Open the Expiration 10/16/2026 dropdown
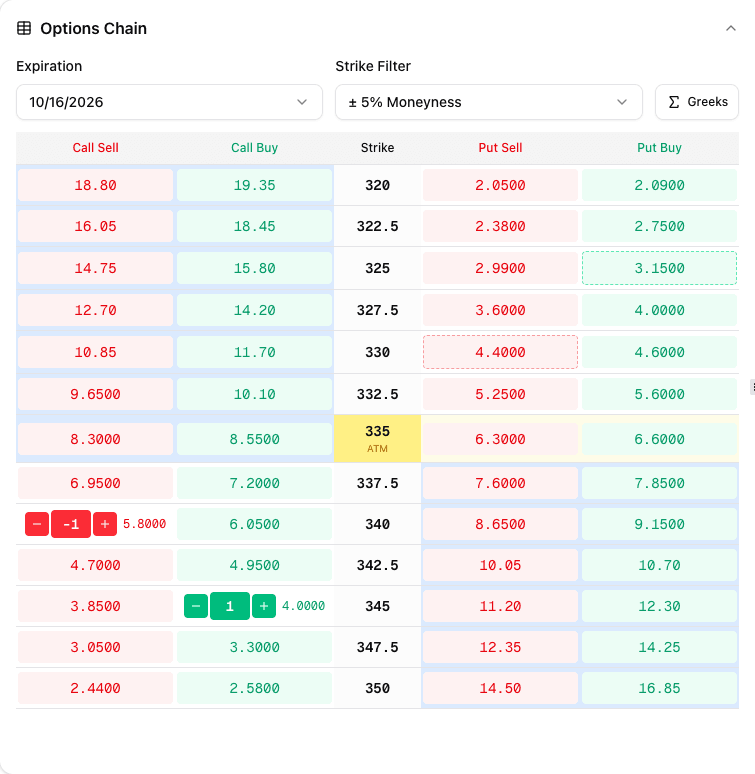This screenshot has height=774, width=755. coord(169,102)
